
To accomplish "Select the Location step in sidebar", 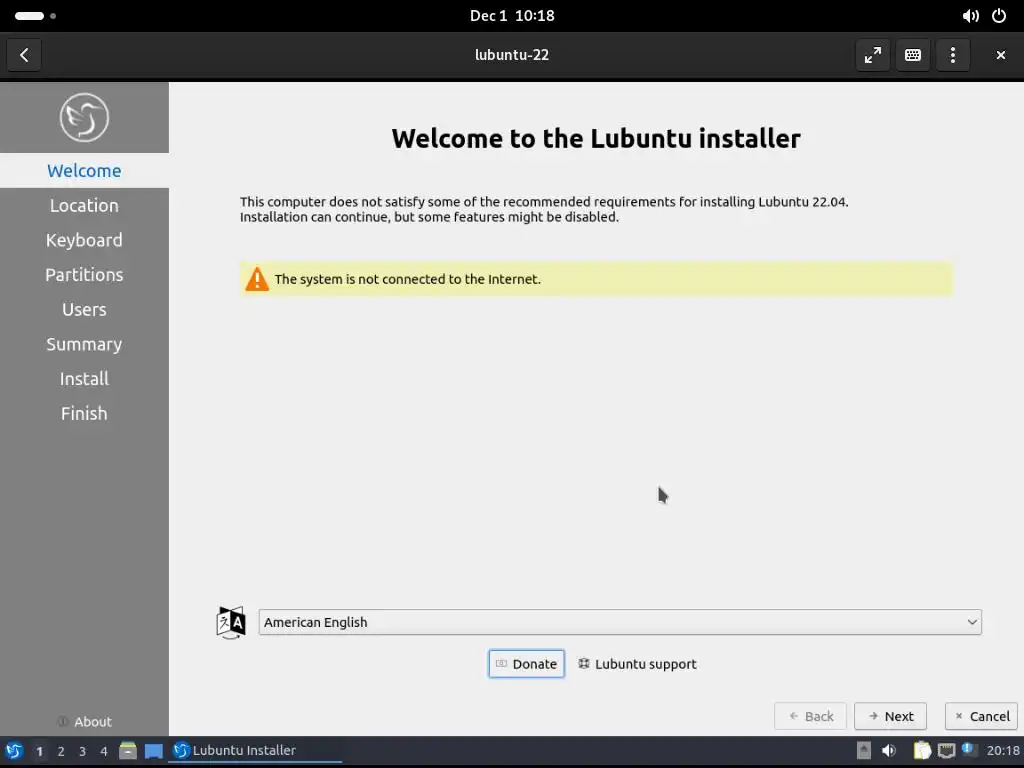I will [x=84, y=205].
